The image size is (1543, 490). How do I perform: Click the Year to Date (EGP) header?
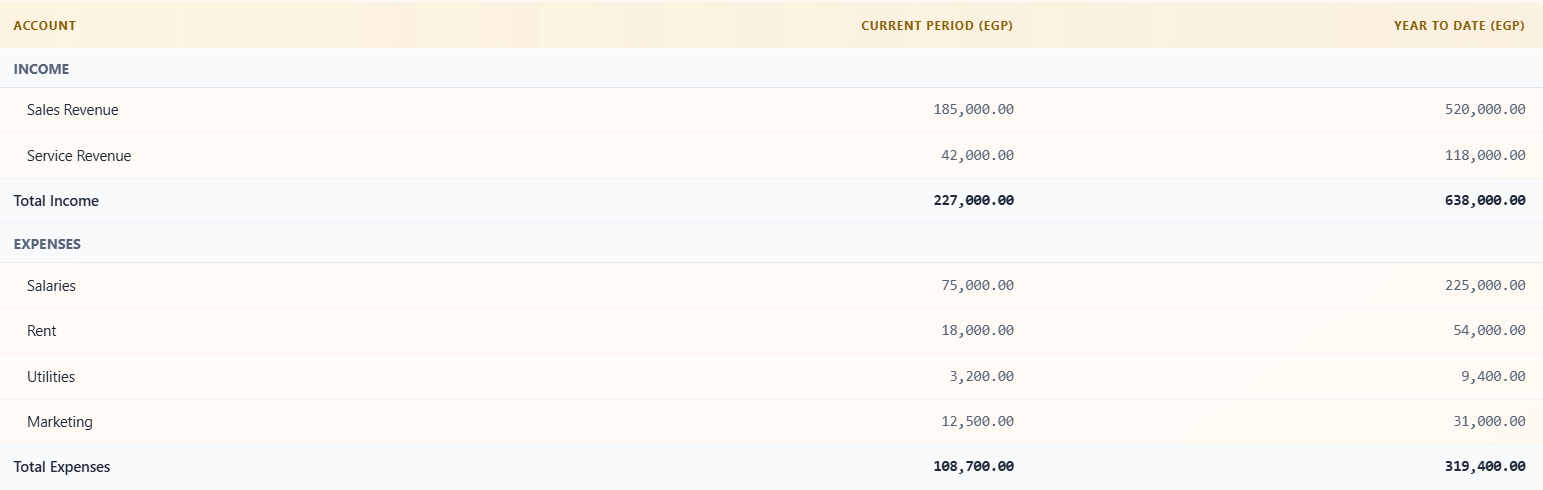[1459, 26]
